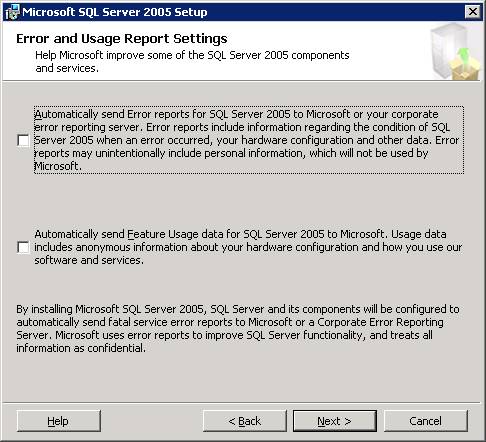Click the green upward arrow on the box graphic
486x442 pixels.
click(x=463, y=56)
